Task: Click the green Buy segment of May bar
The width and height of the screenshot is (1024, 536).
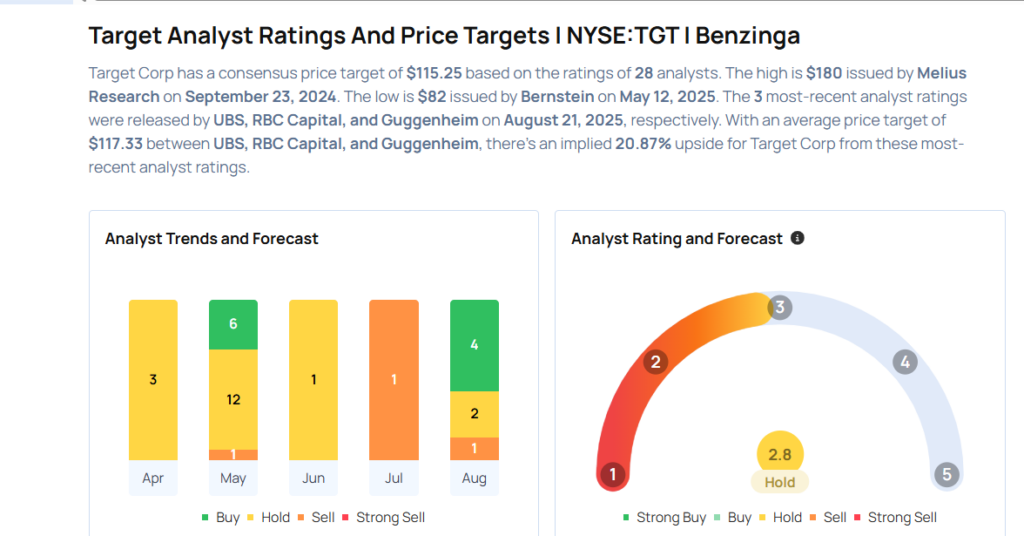Action: [x=233, y=324]
